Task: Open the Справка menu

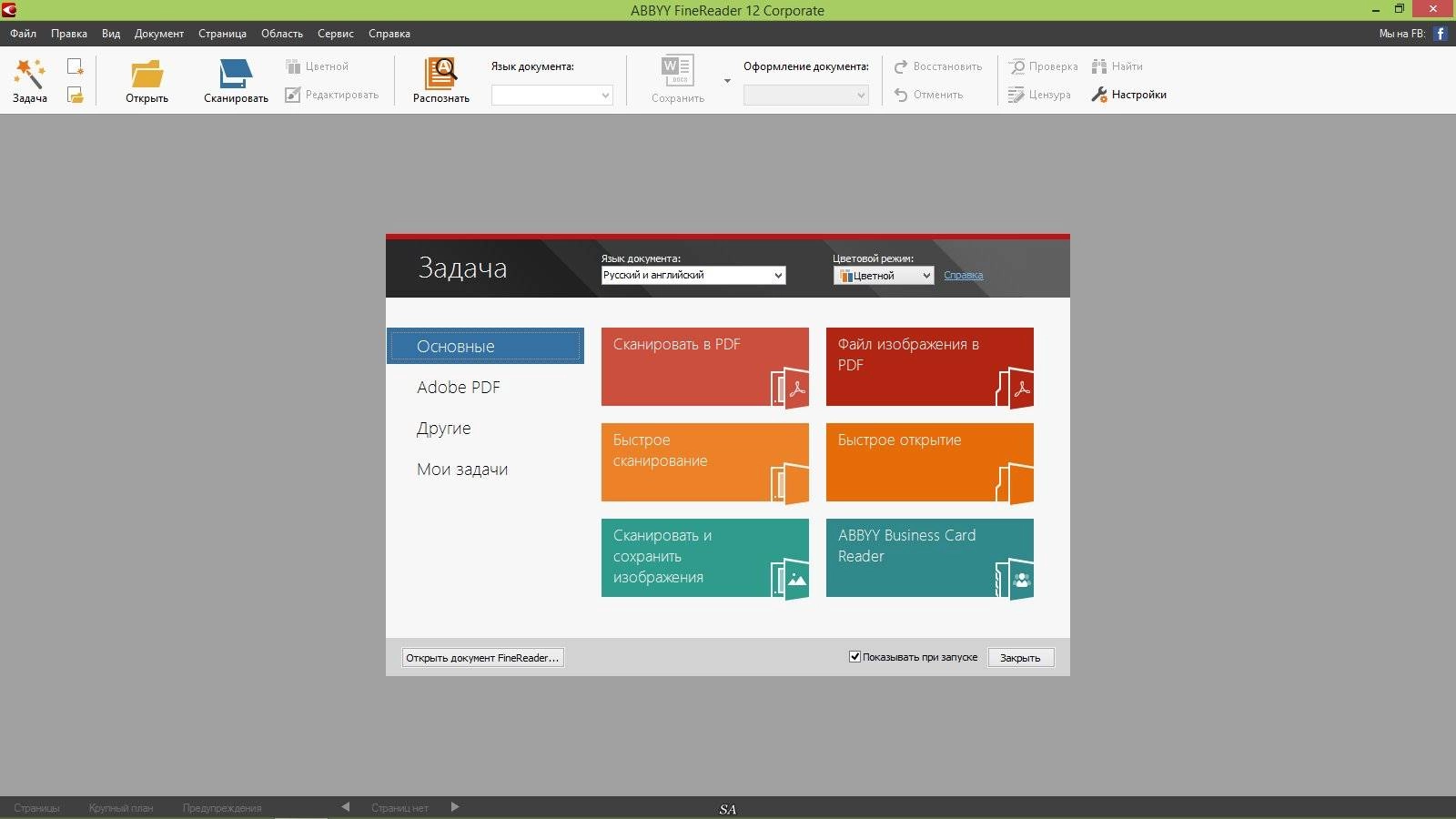Action: click(x=389, y=34)
